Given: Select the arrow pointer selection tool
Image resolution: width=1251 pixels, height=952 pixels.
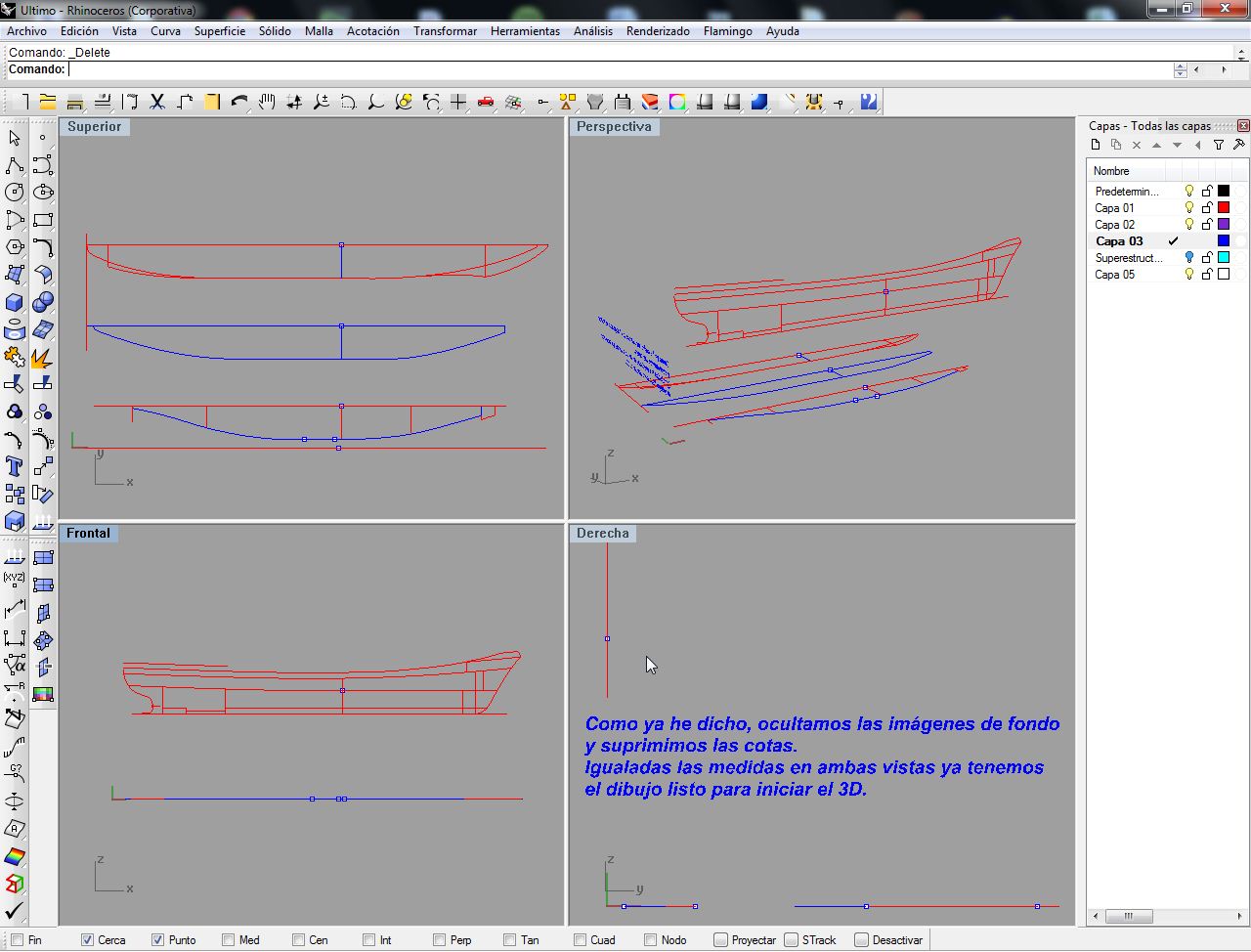Looking at the screenshot, I should point(15,138).
